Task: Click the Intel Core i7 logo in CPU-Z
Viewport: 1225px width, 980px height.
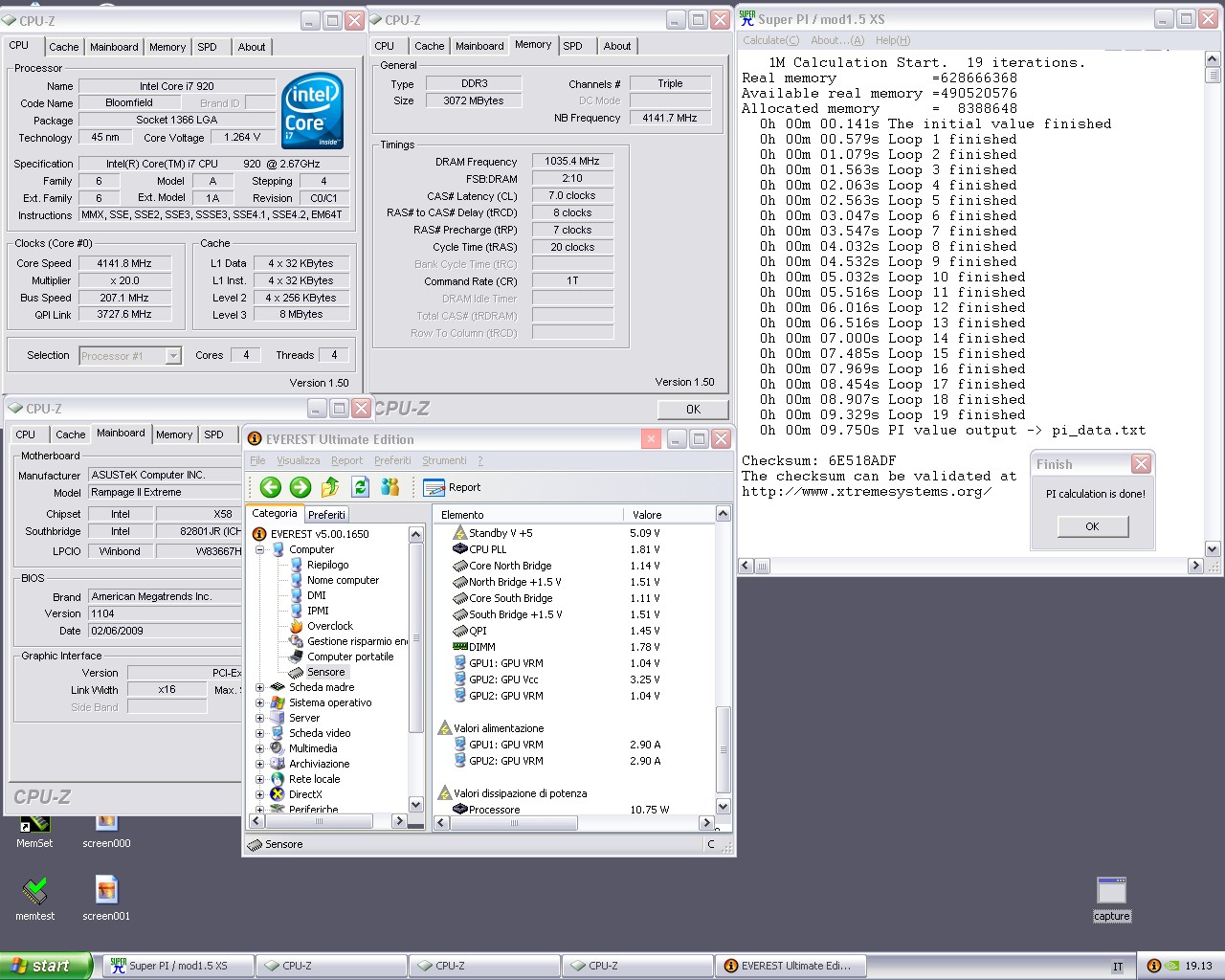Action: [x=313, y=111]
